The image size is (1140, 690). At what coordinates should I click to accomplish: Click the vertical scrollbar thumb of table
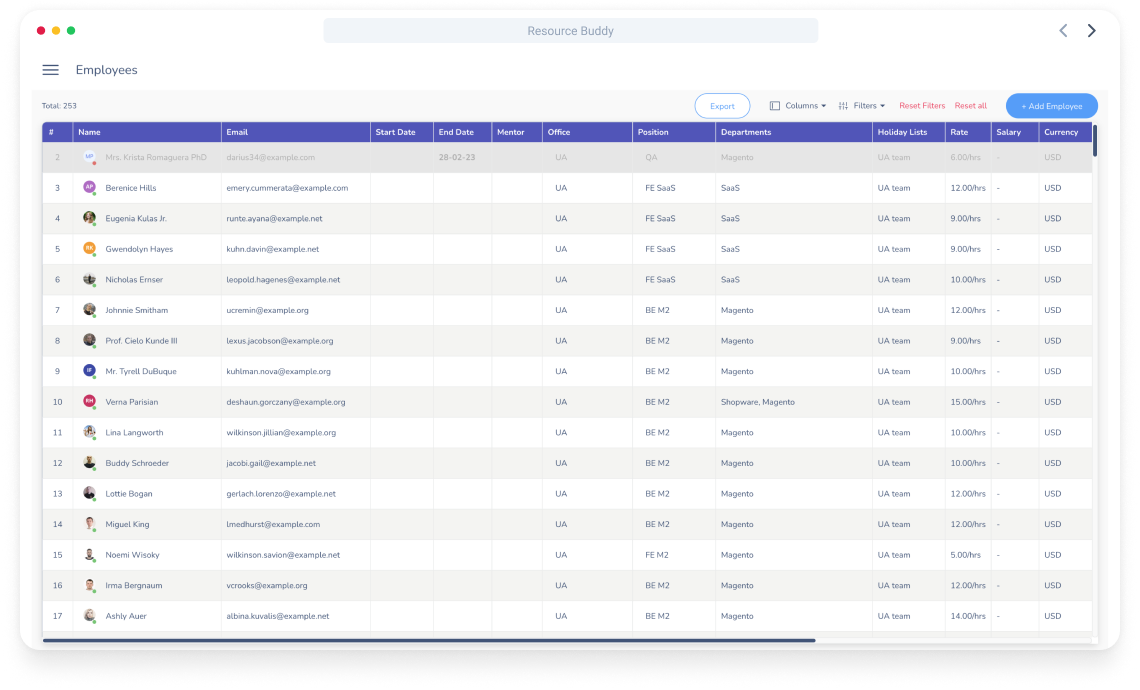tap(1095, 140)
